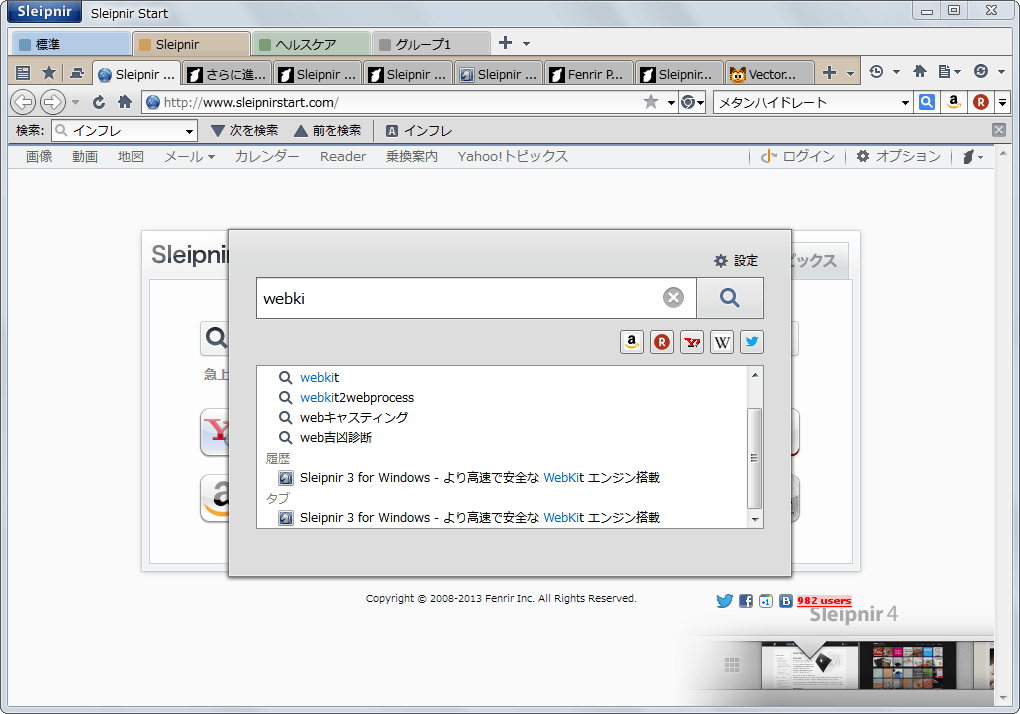Go back with the browser back arrow
The height and width of the screenshot is (714, 1020).
[23, 102]
